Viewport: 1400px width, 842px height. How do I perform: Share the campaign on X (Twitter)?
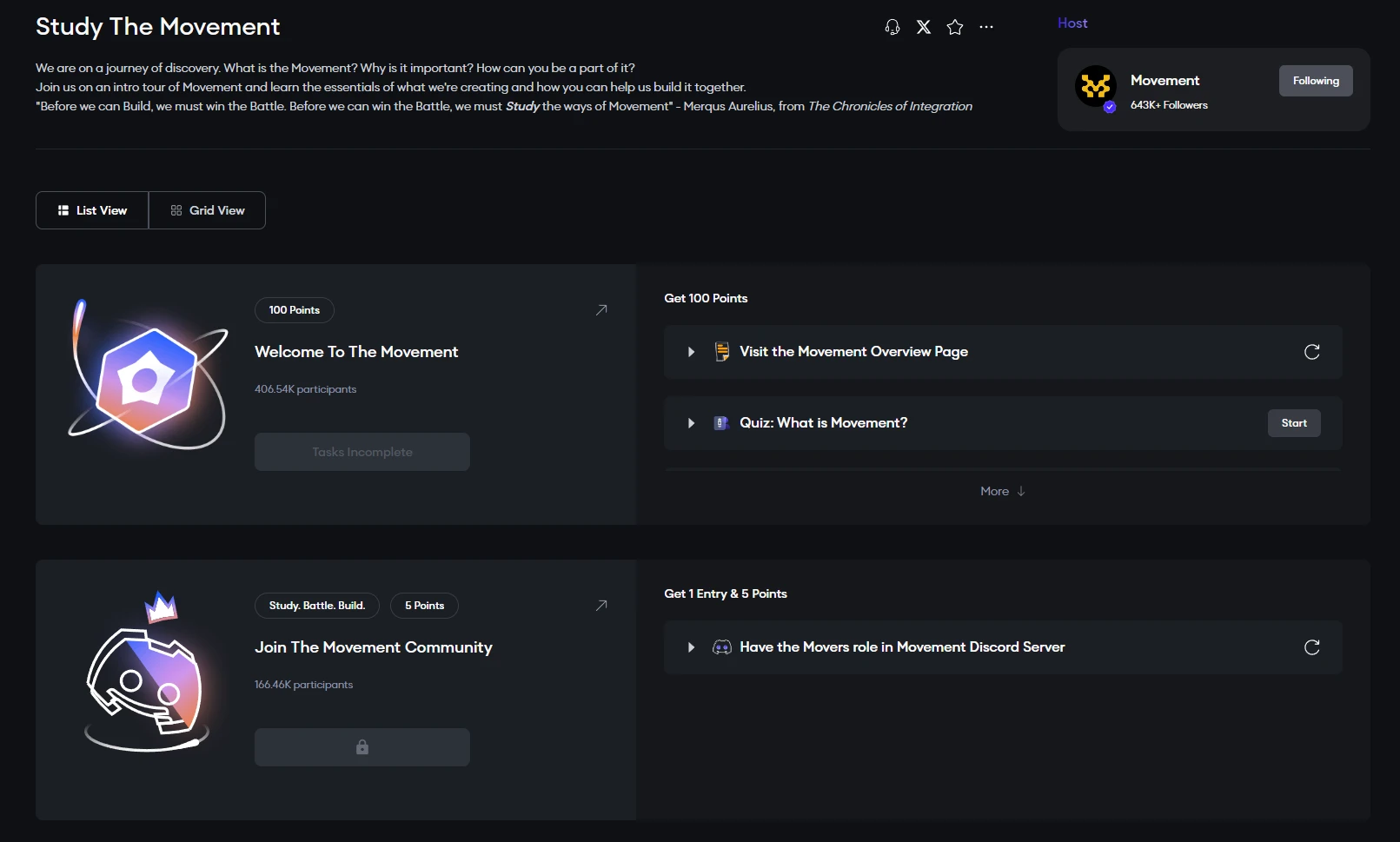pyautogui.click(x=924, y=27)
